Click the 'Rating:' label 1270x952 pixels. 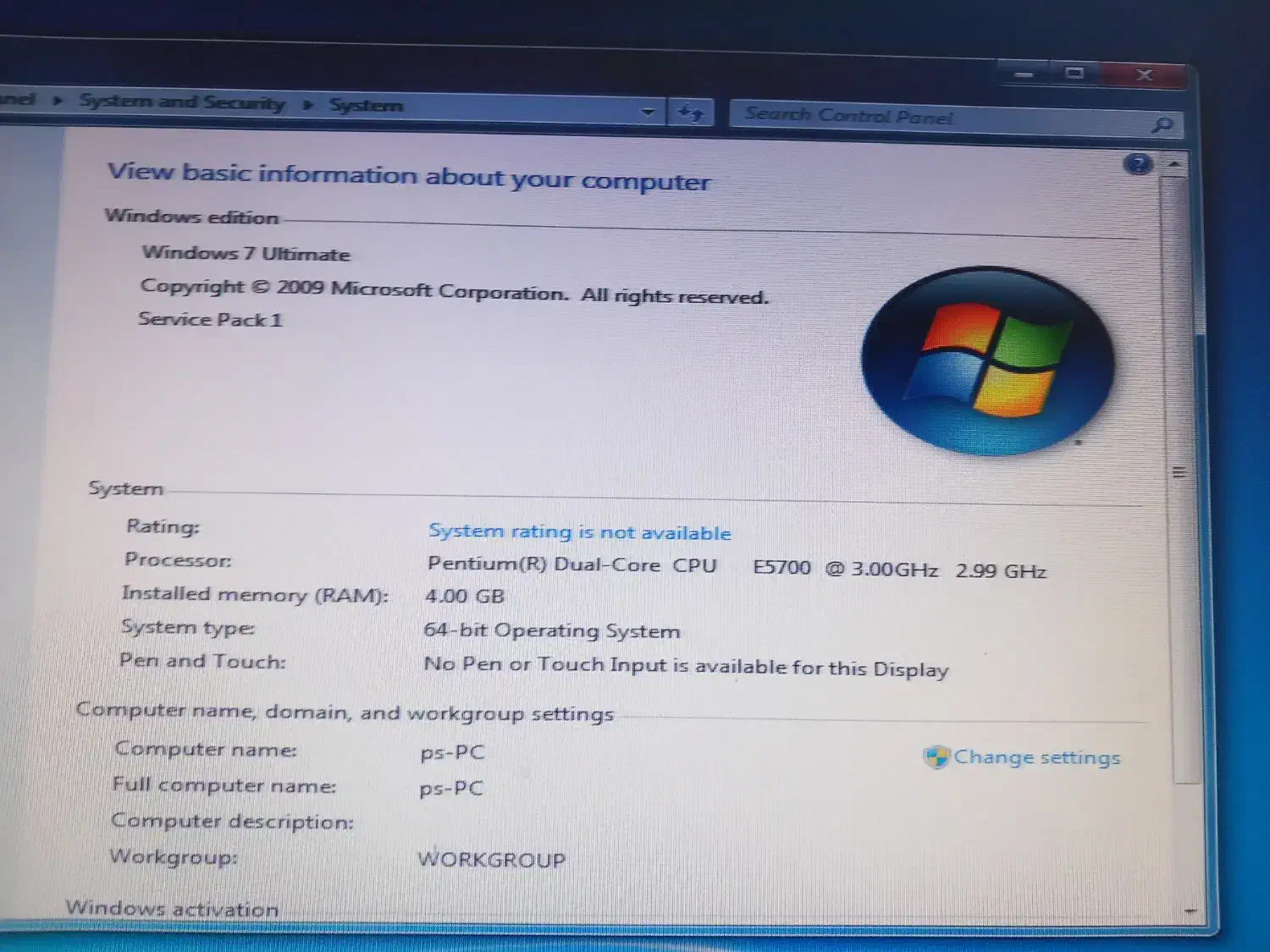[163, 526]
